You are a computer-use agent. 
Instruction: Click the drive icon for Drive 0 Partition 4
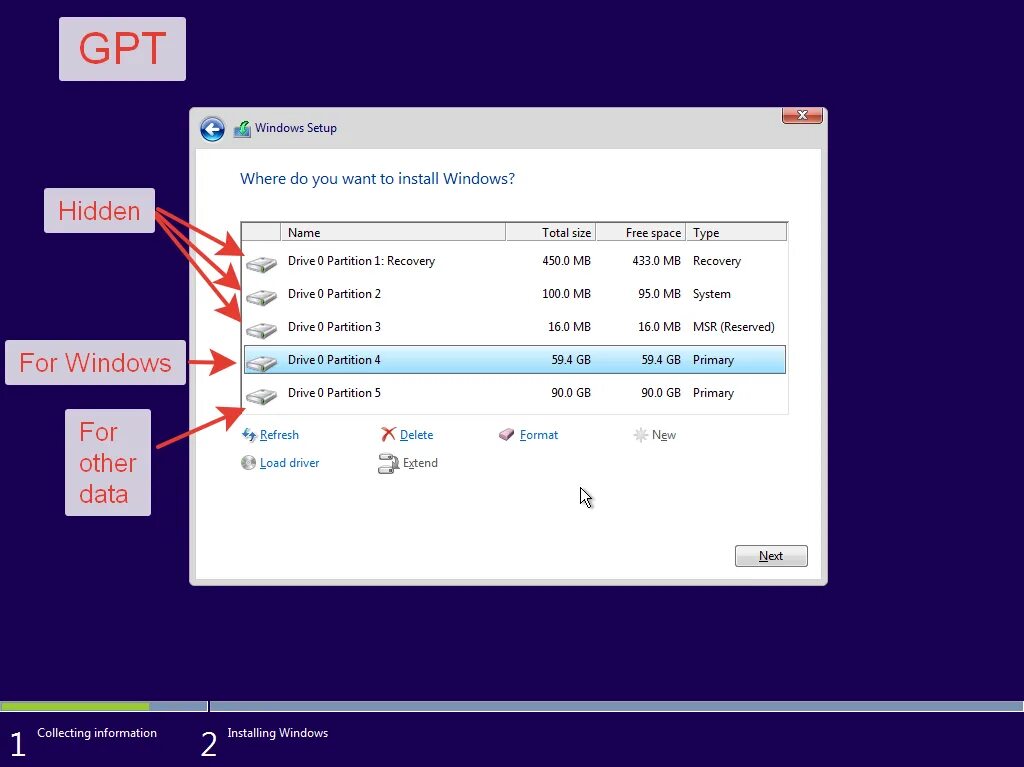tap(262, 363)
